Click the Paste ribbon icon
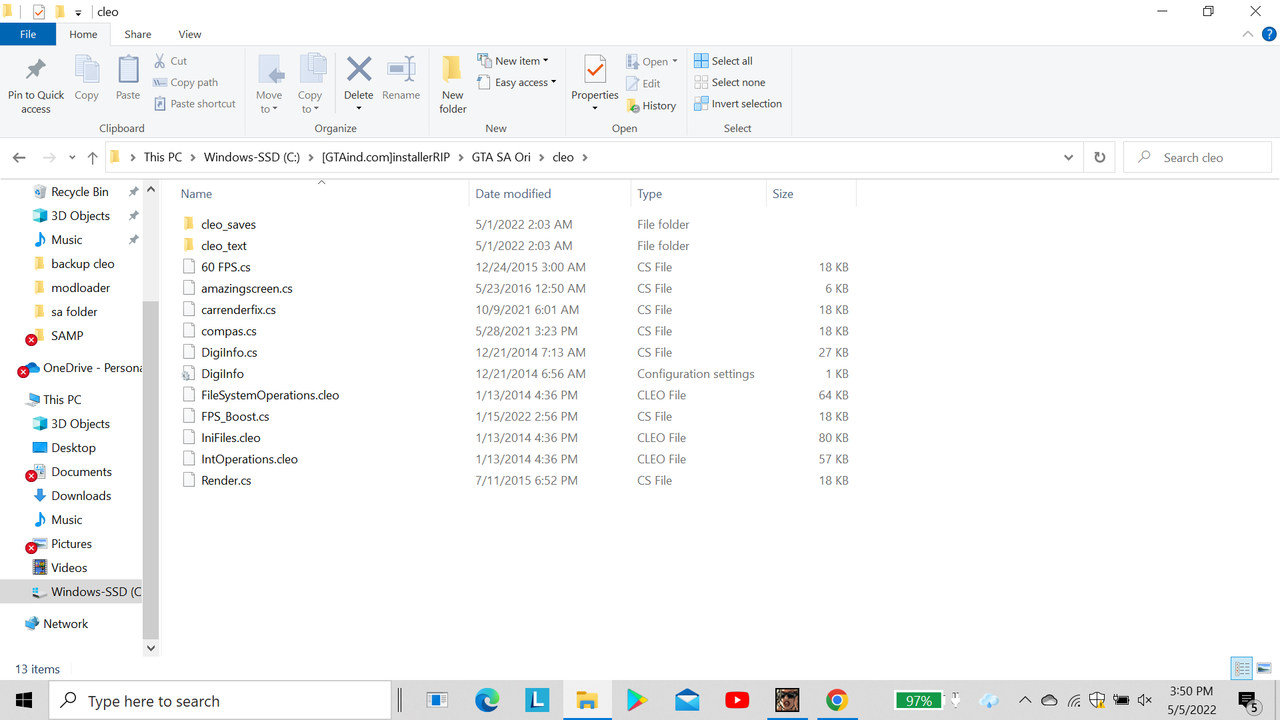Viewport: 1280px width, 720px height. pos(128,70)
